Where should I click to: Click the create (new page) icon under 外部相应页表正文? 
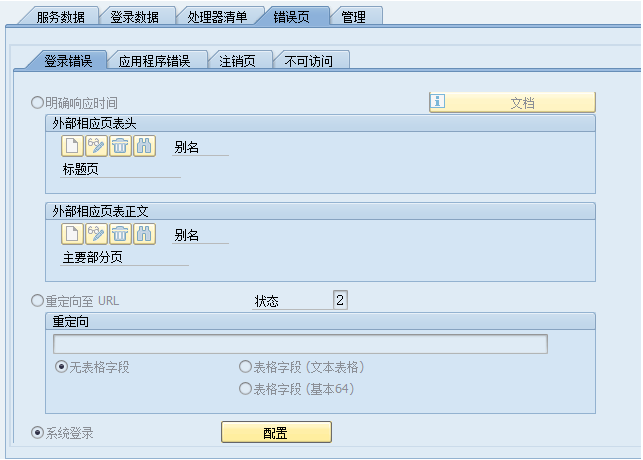pos(72,234)
